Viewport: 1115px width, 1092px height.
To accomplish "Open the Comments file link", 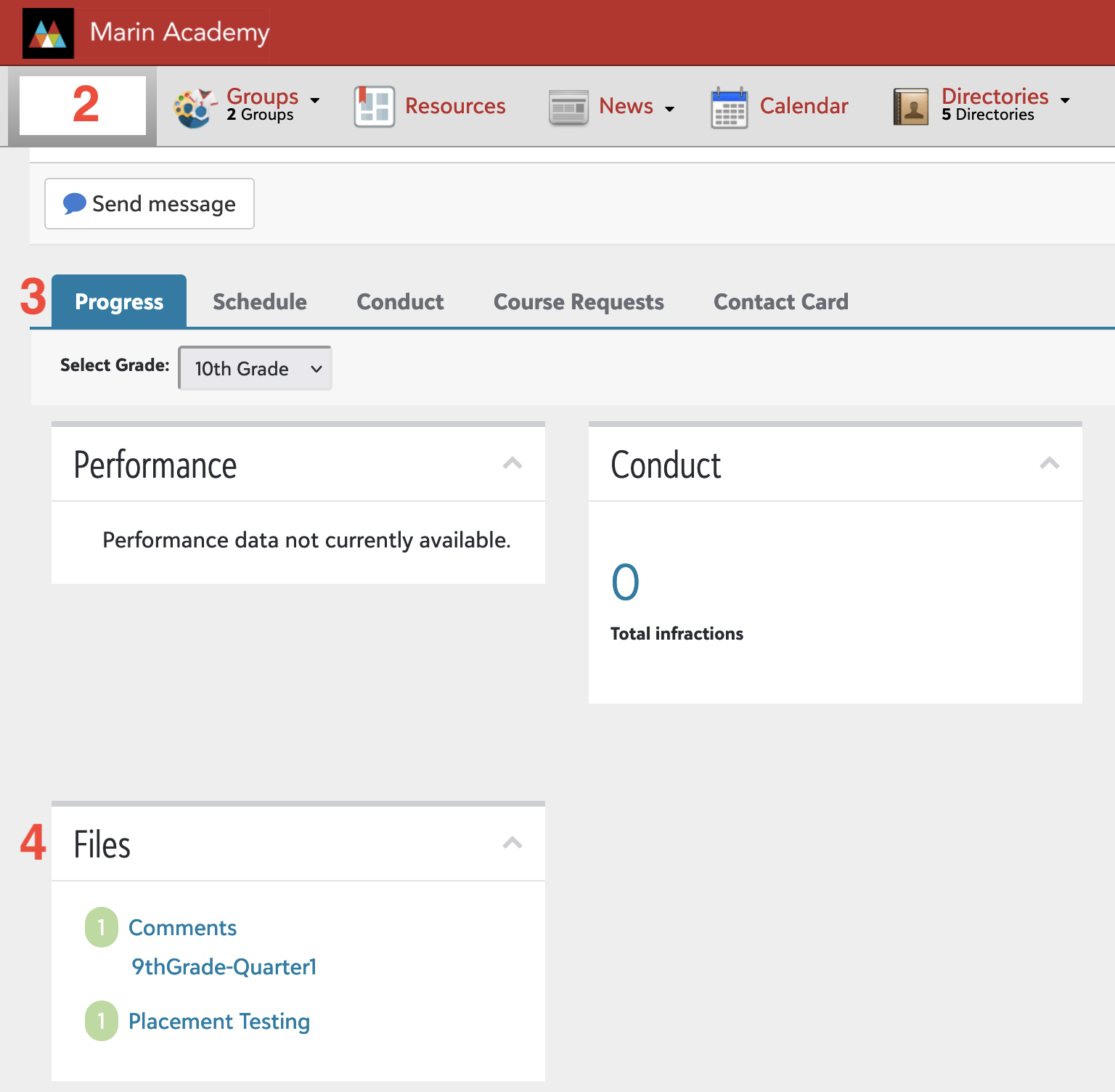I will (x=182, y=927).
